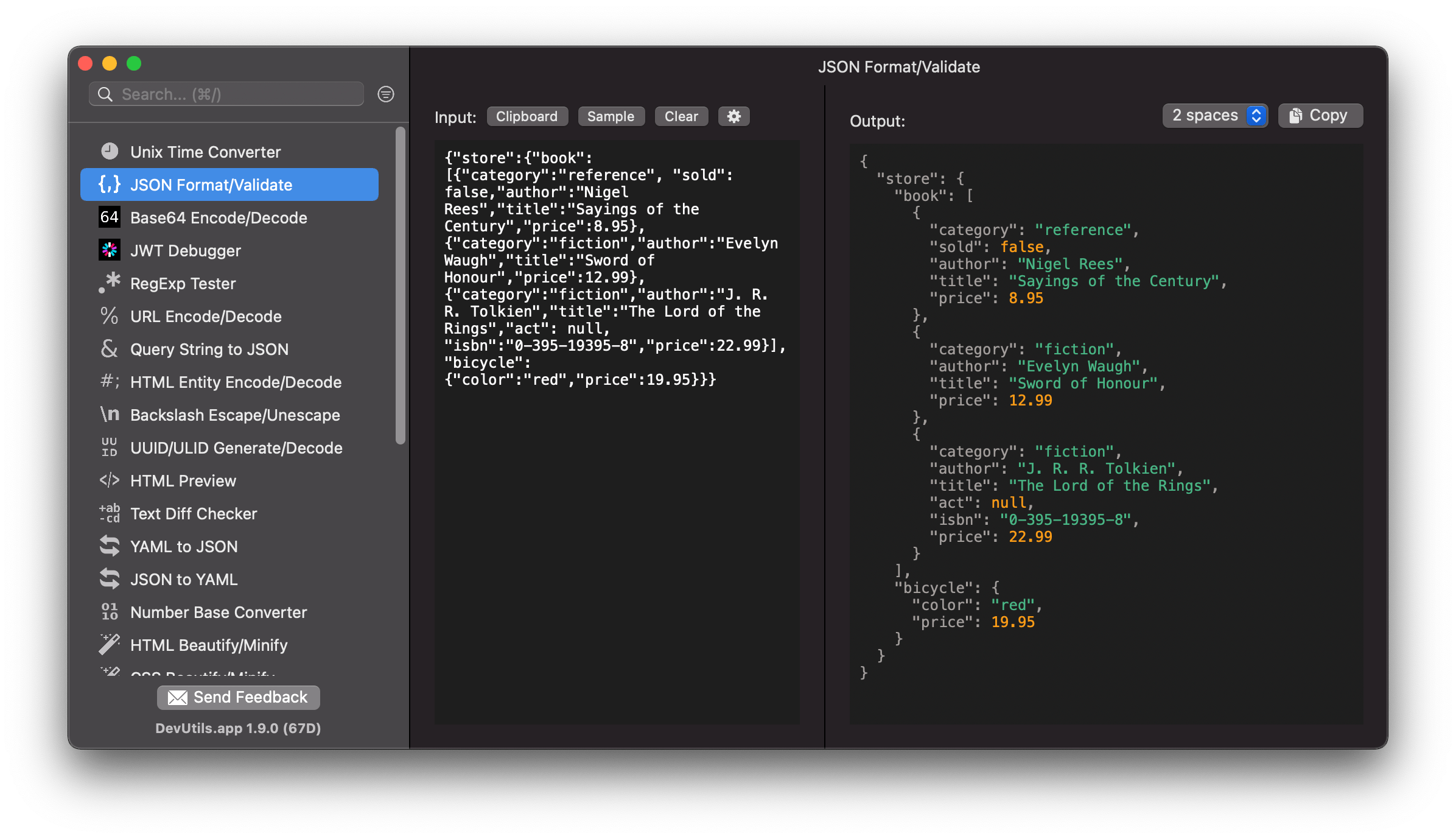Click the Unix Time Converter tool icon

(x=111, y=151)
